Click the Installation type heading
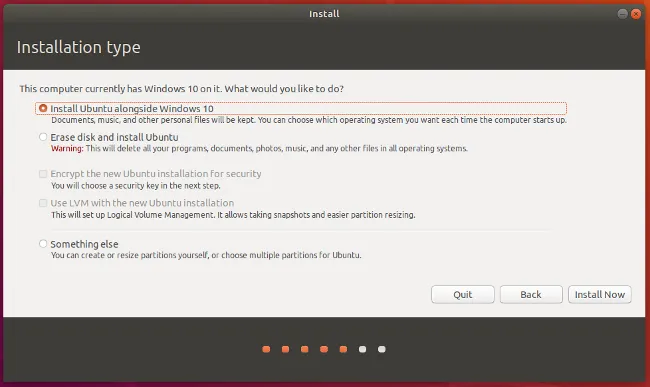The image size is (650, 387). pyautogui.click(x=78, y=47)
